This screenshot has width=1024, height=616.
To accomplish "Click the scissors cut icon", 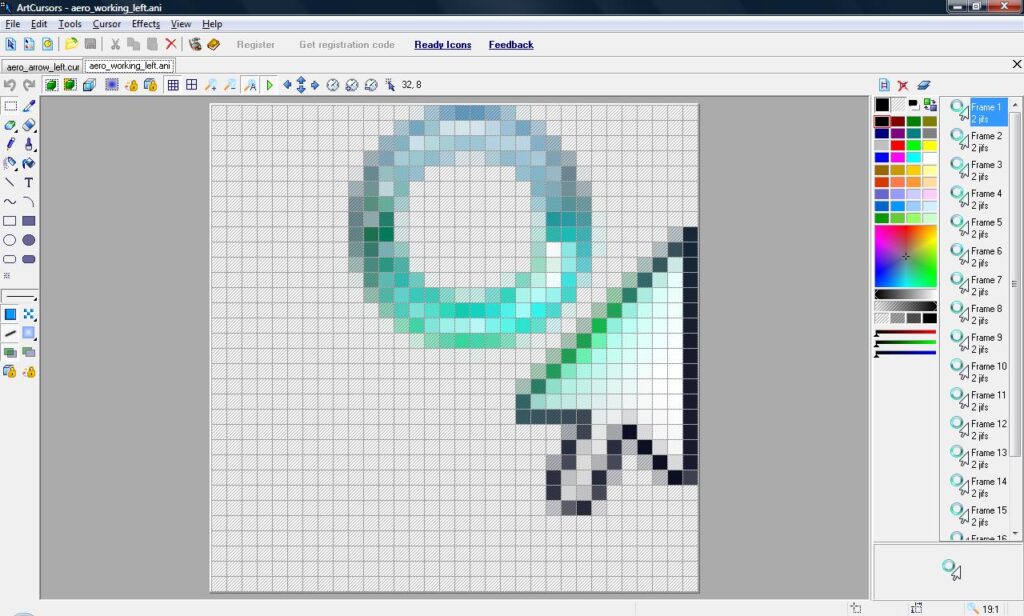I will tap(115, 44).
